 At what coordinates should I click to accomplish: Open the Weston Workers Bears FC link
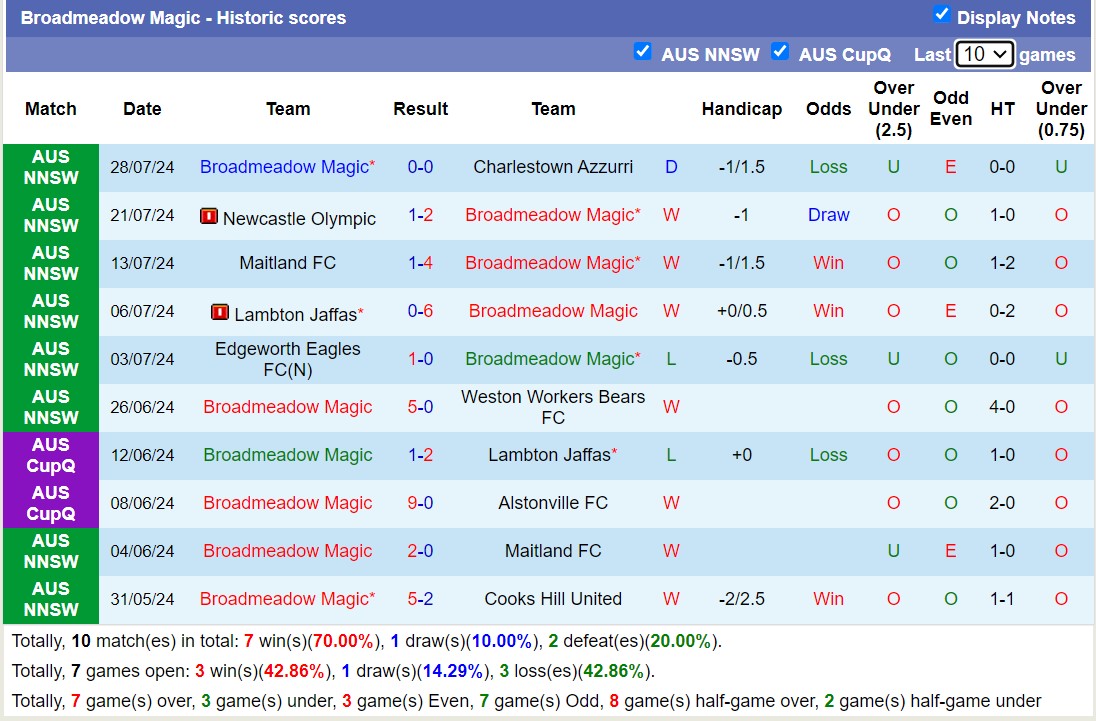pyautogui.click(x=553, y=407)
